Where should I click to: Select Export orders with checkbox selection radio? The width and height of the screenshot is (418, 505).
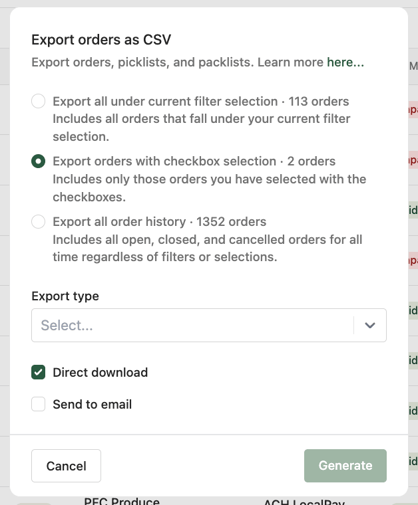coord(38,161)
